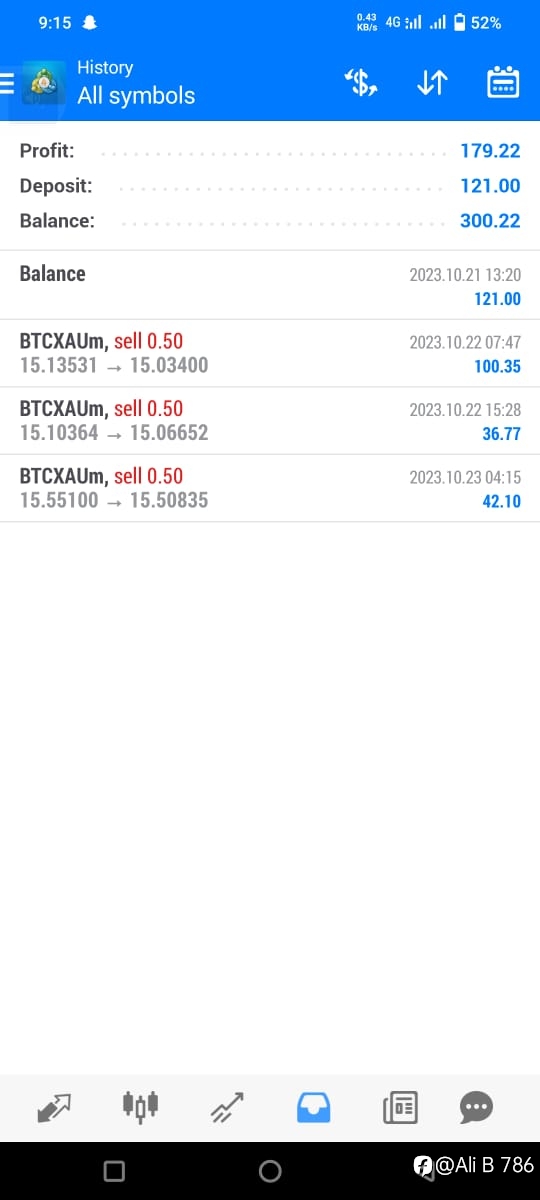Open sort order arrows icon

(431, 83)
